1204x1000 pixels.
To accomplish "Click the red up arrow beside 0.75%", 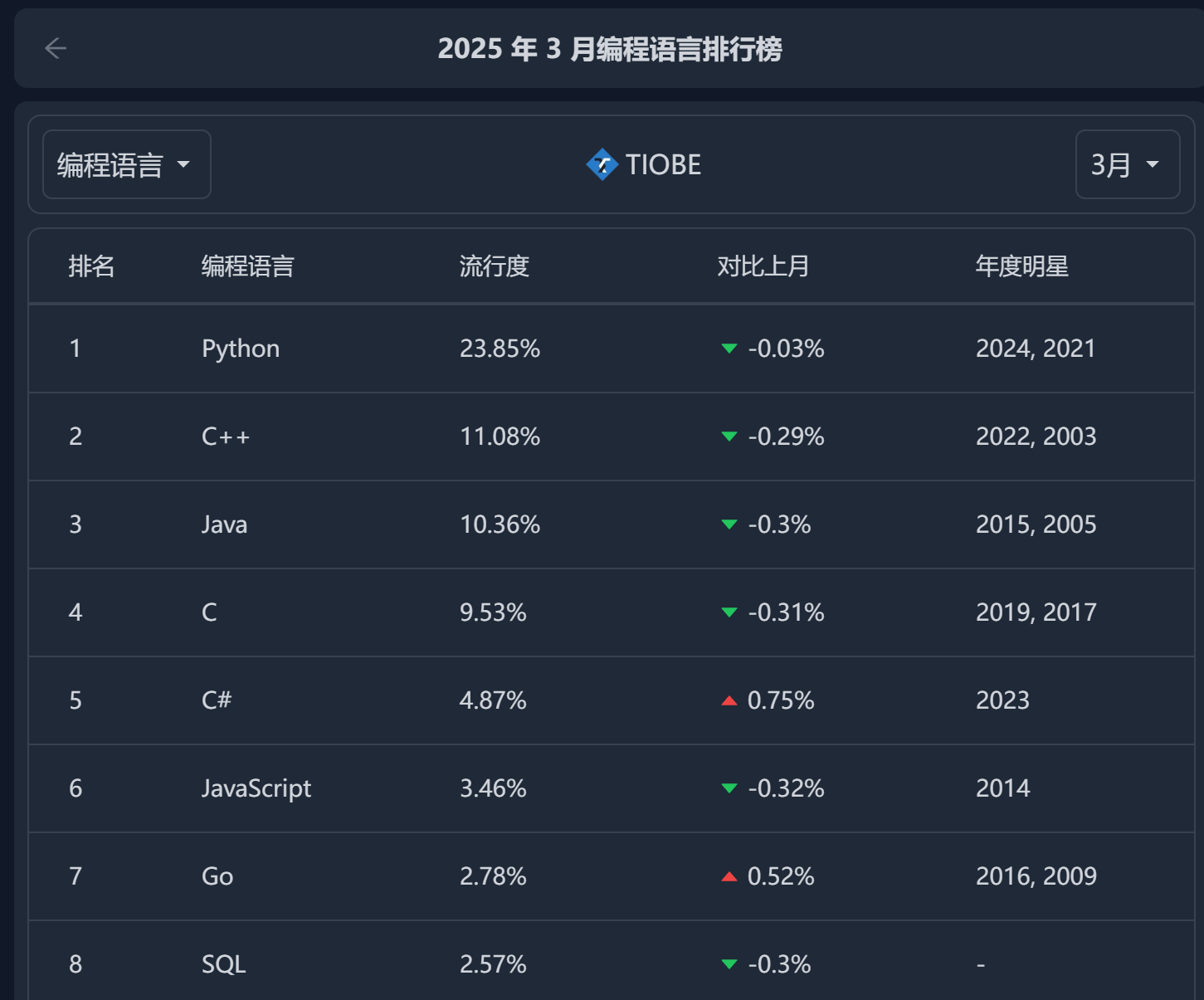I will 729,701.
